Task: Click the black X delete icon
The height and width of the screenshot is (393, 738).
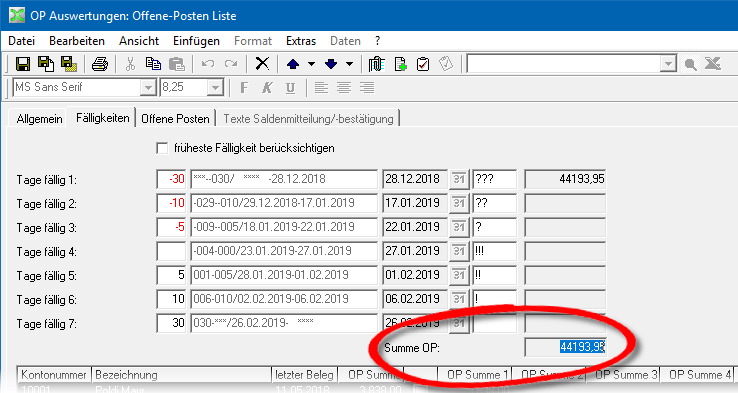Action: 262,64
